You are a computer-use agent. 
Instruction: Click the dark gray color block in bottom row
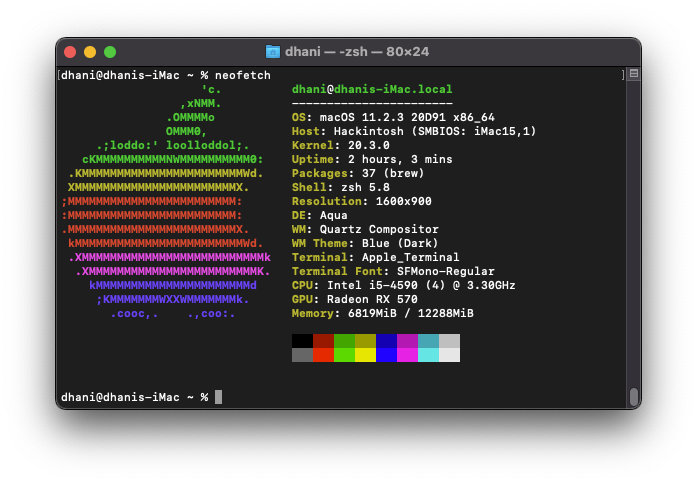[302, 355]
